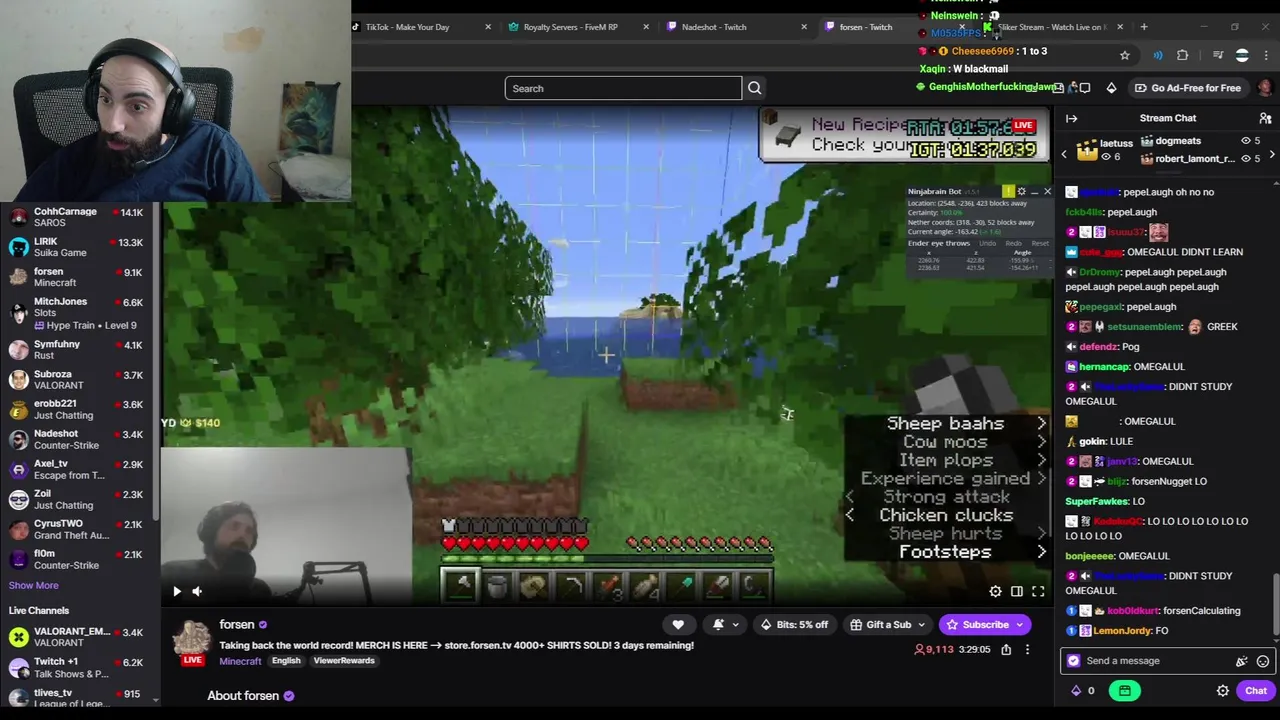The width and height of the screenshot is (1280, 720).
Task: Select laetuss top gifter entry
Action: click(x=1105, y=150)
